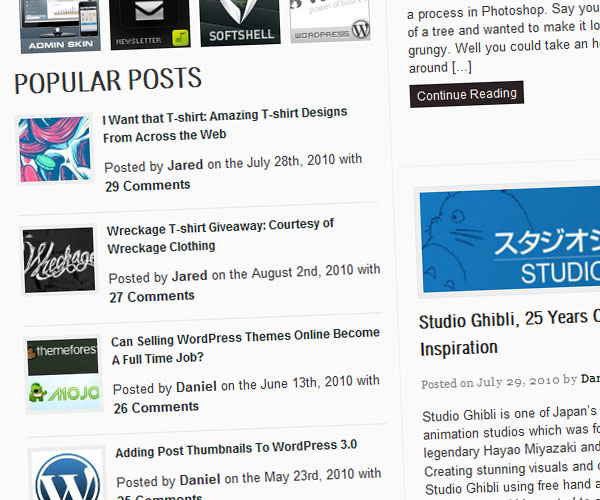600x500 pixels.
Task: Click the Wreckage logo thumbnail
Action: point(59,260)
